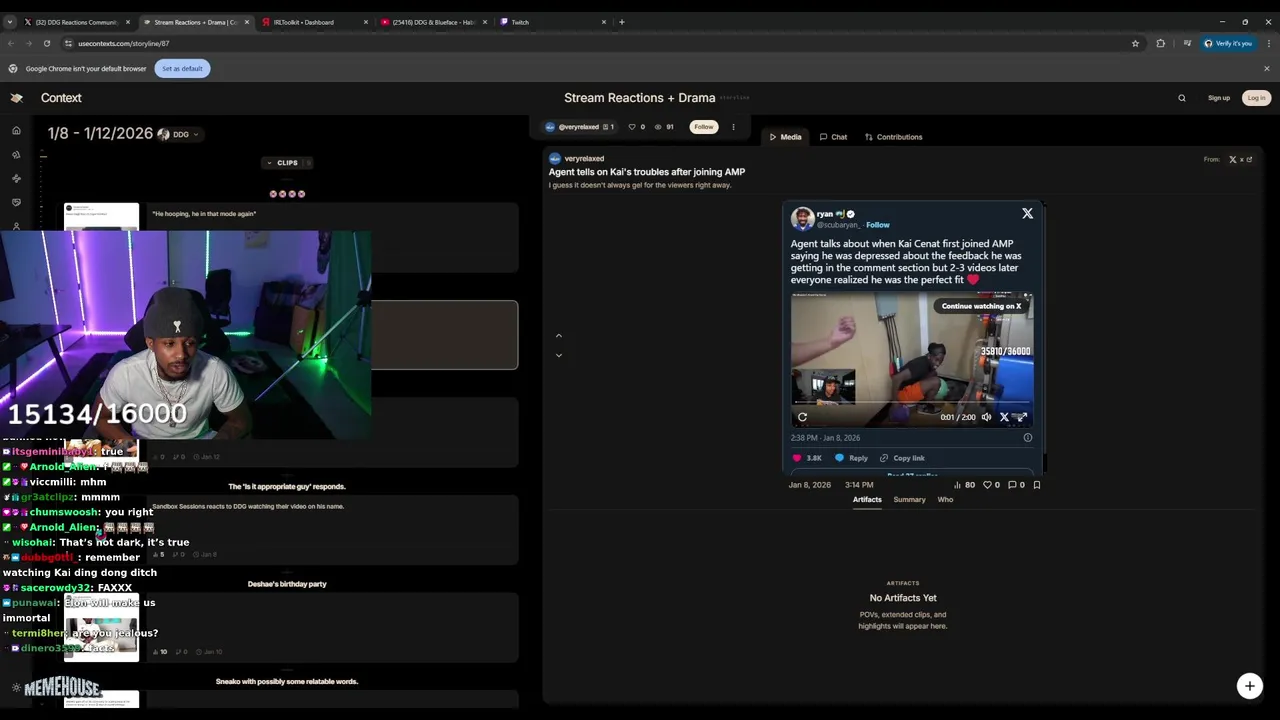The image size is (1280, 720).
Task: Open Deshae's birthday party clip
Action: (291, 625)
